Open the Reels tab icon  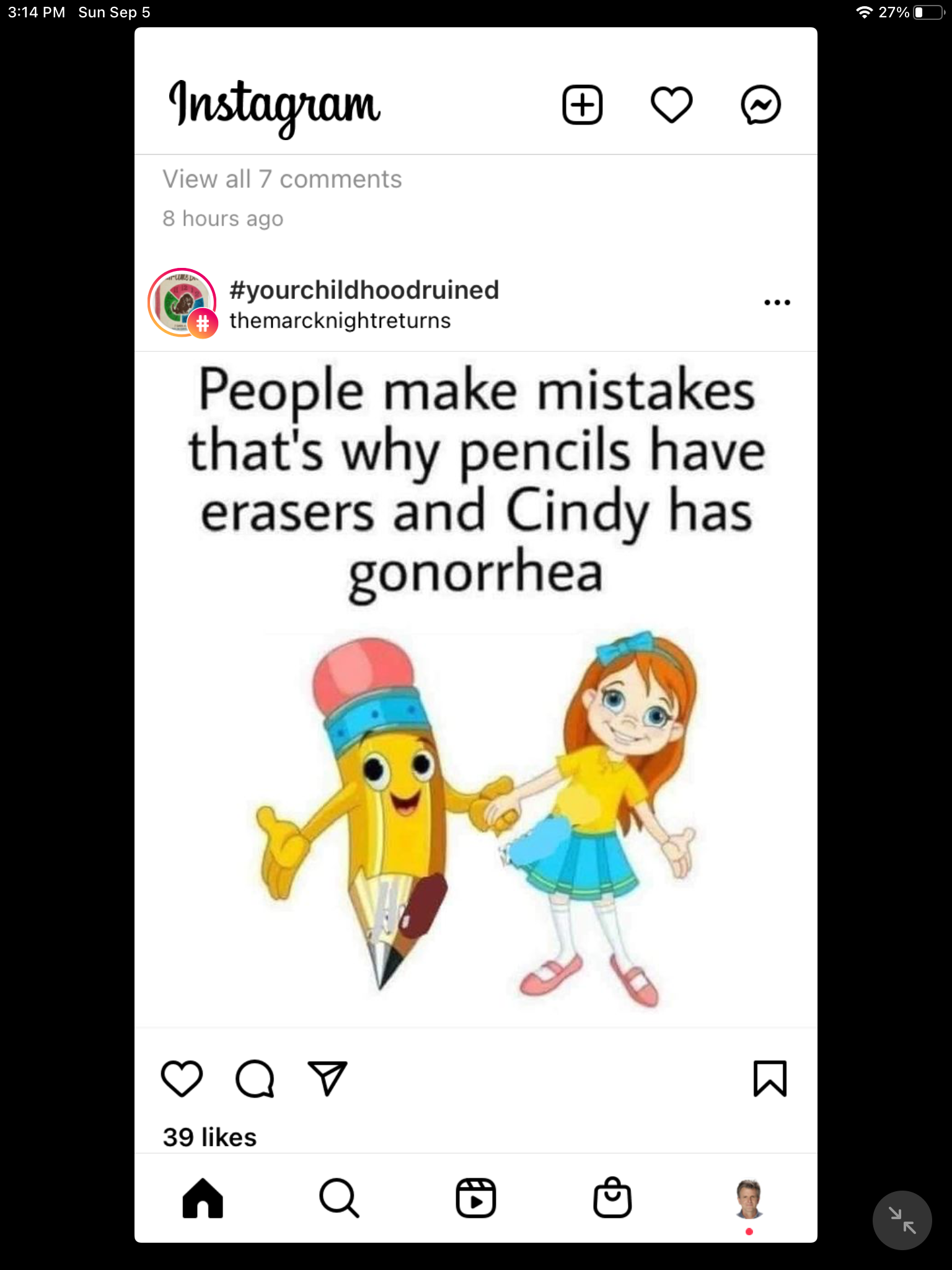pos(476,1198)
